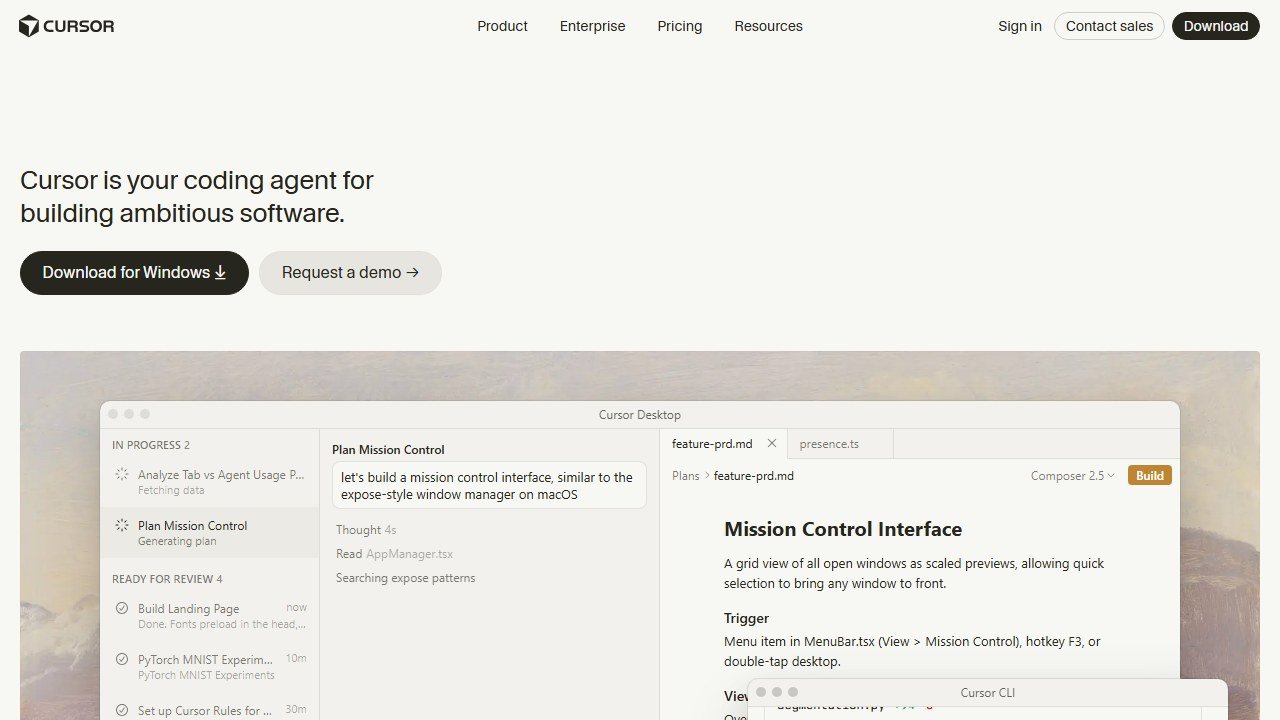Image resolution: width=1280 pixels, height=720 pixels.
Task: Click the Sign in link
Action: [x=1020, y=26]
